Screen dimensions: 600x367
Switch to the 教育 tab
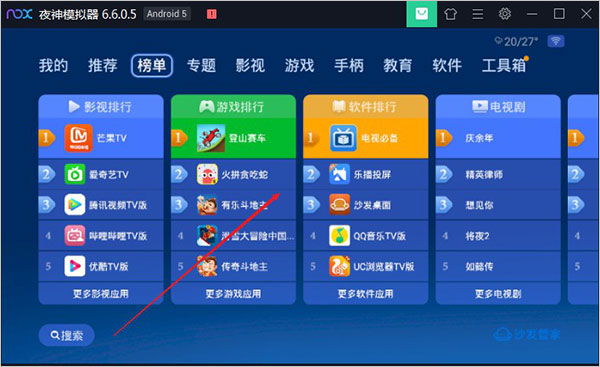tap(398, 65)
